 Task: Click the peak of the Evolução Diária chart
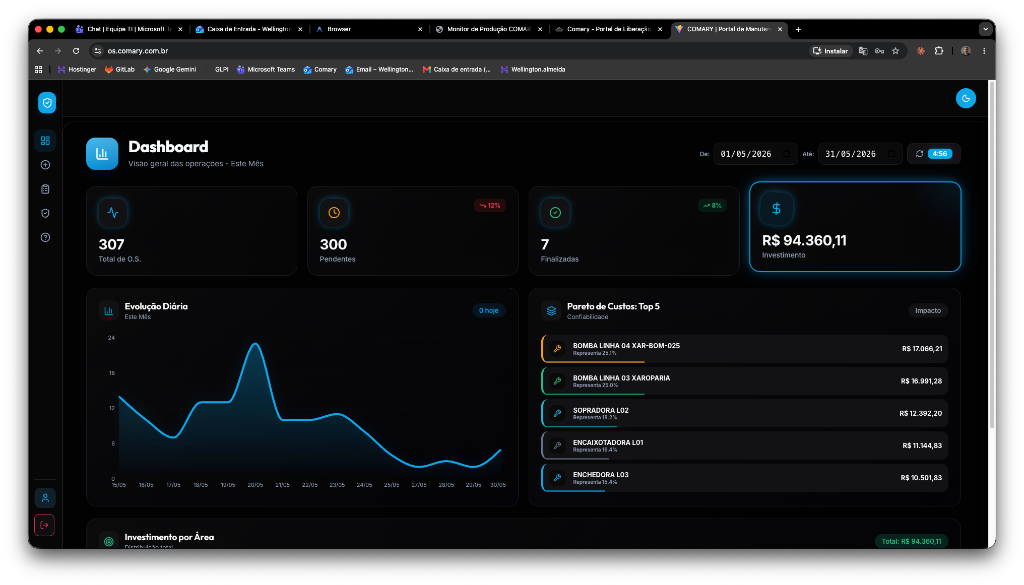point(255,344)
